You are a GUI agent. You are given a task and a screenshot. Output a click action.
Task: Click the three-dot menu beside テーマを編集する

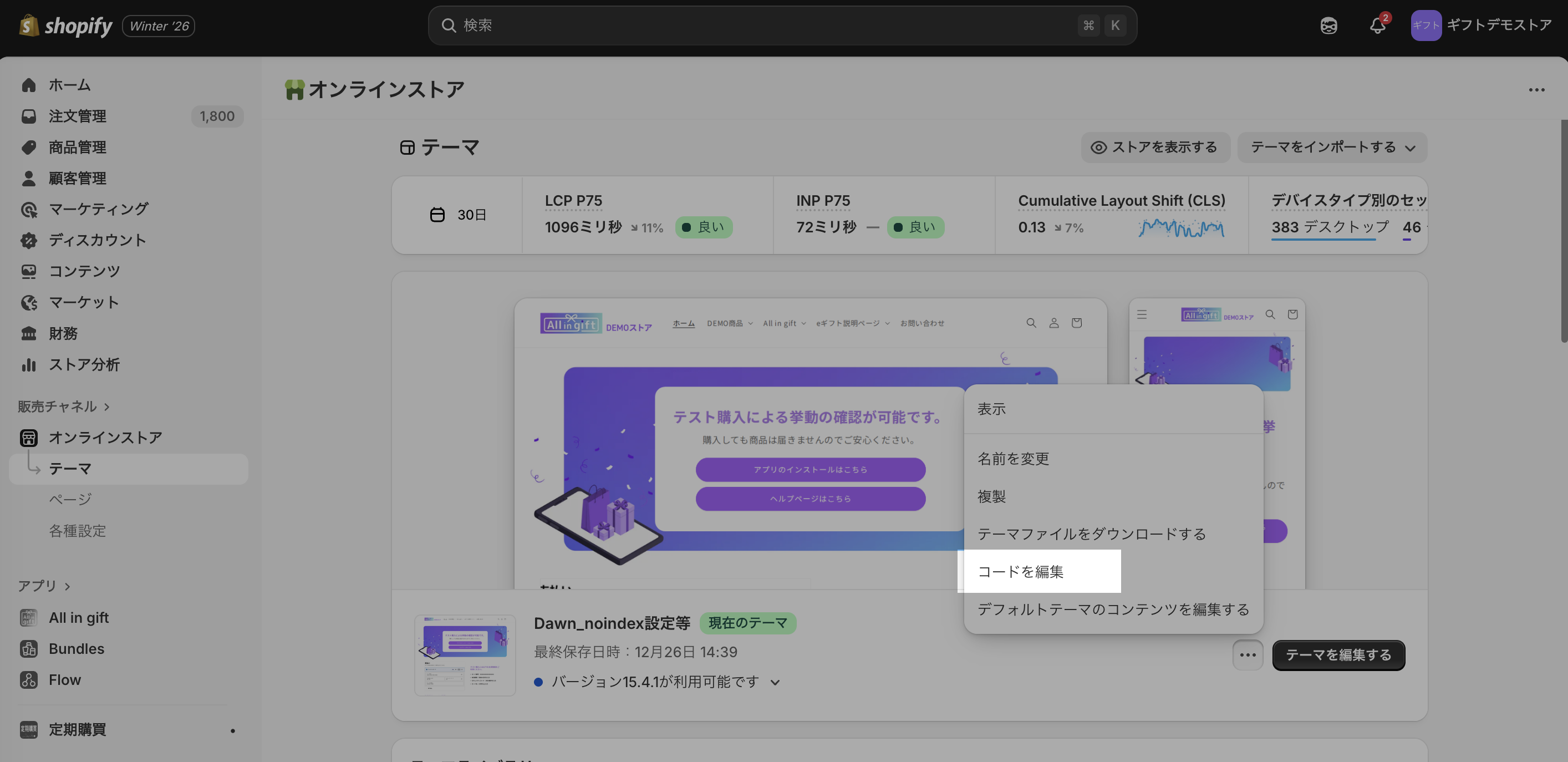1247,655
